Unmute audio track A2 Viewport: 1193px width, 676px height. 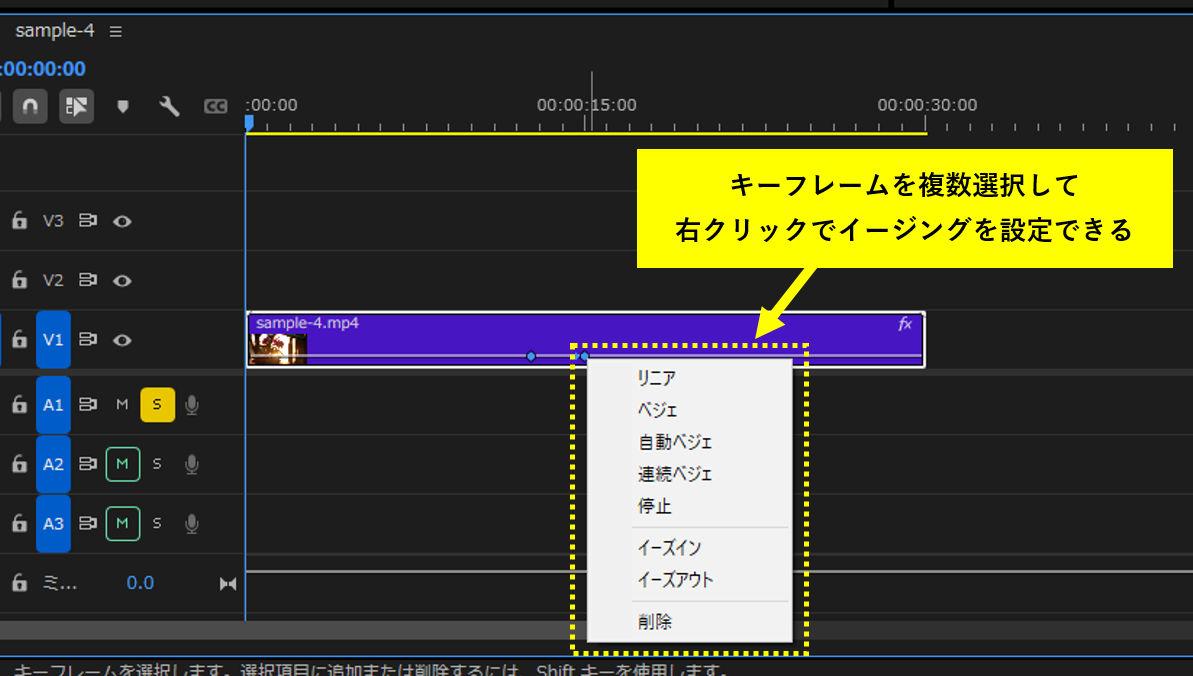(x=122, y=463)
